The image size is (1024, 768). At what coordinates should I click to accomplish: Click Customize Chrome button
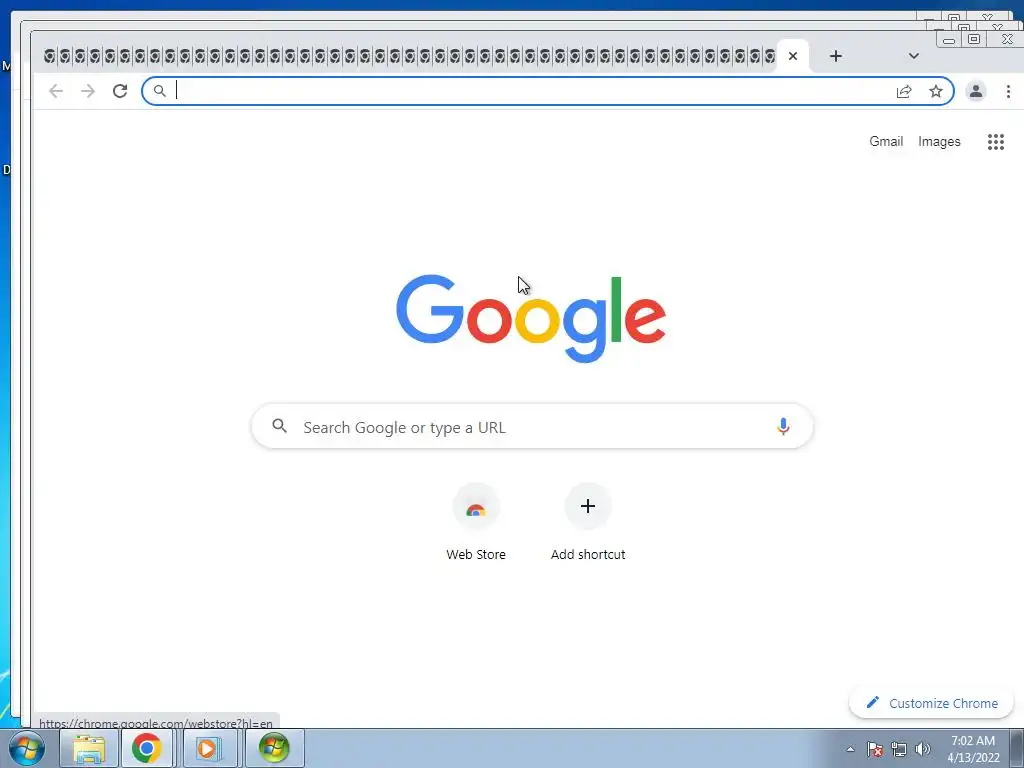pyautogui.click(x=931, y=703)
